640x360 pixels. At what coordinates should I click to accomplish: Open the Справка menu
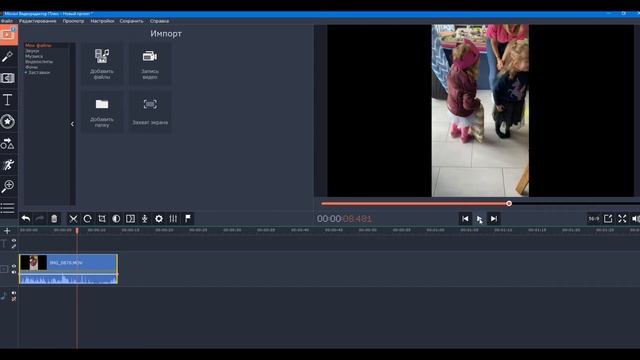click(159, 21)
